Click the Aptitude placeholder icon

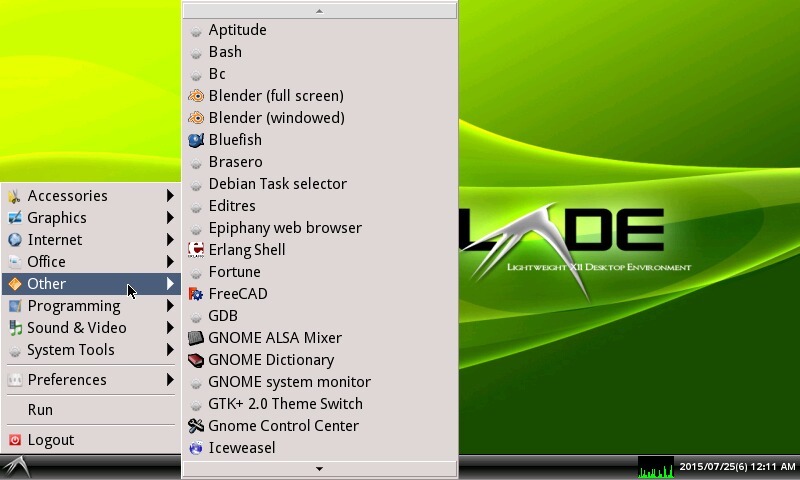[x=196, y=32]
